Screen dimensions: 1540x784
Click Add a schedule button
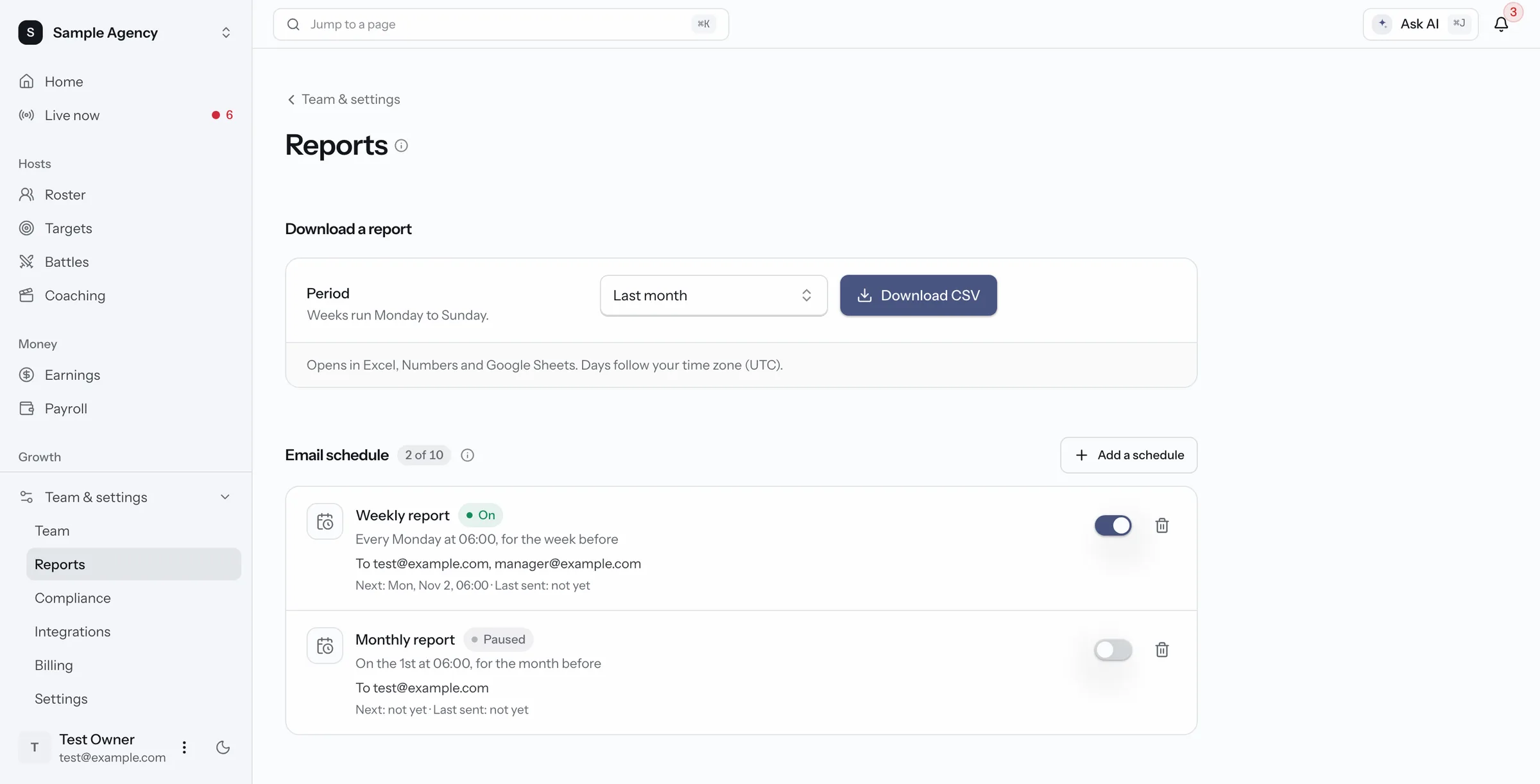tap(1129, 455)
